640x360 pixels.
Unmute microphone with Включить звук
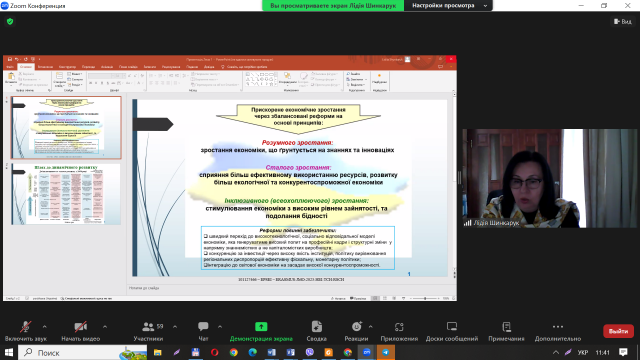tap(25, 331)
